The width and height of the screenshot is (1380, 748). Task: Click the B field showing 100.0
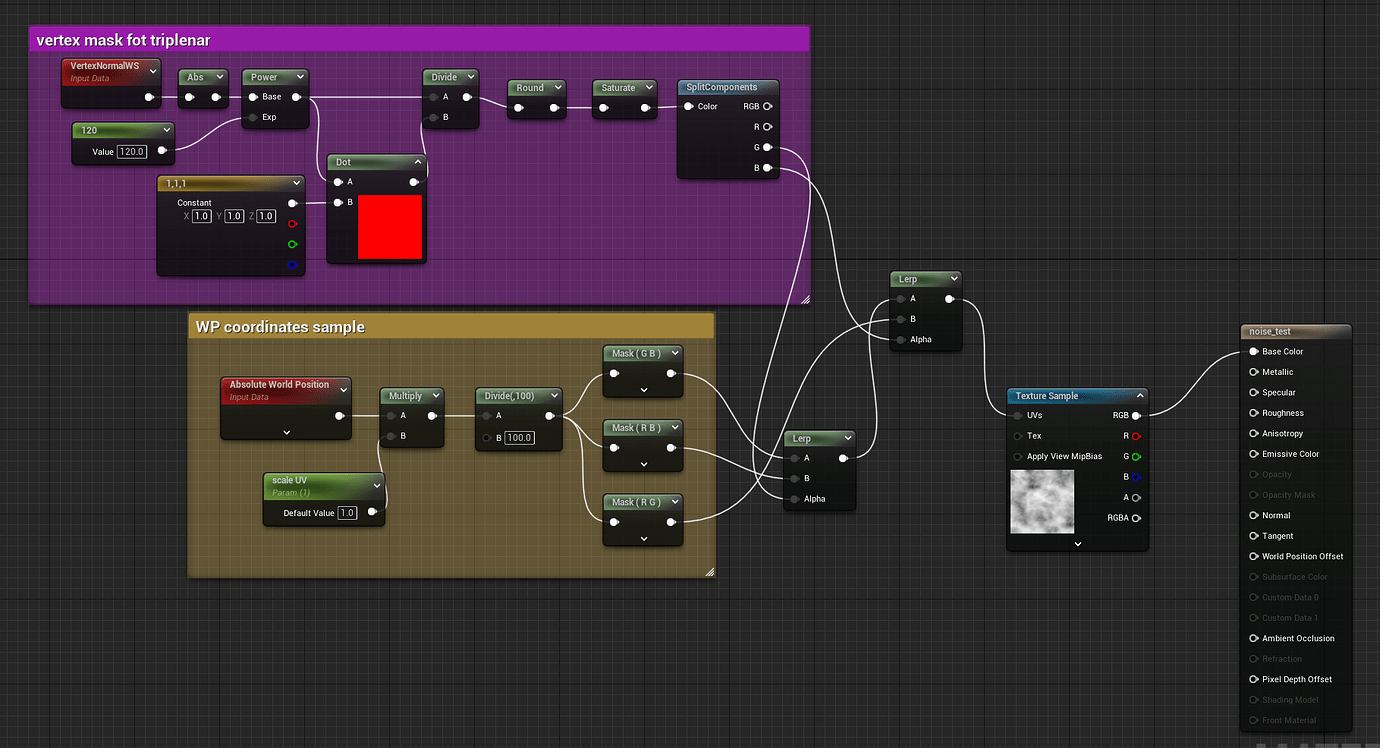[519, 438]
